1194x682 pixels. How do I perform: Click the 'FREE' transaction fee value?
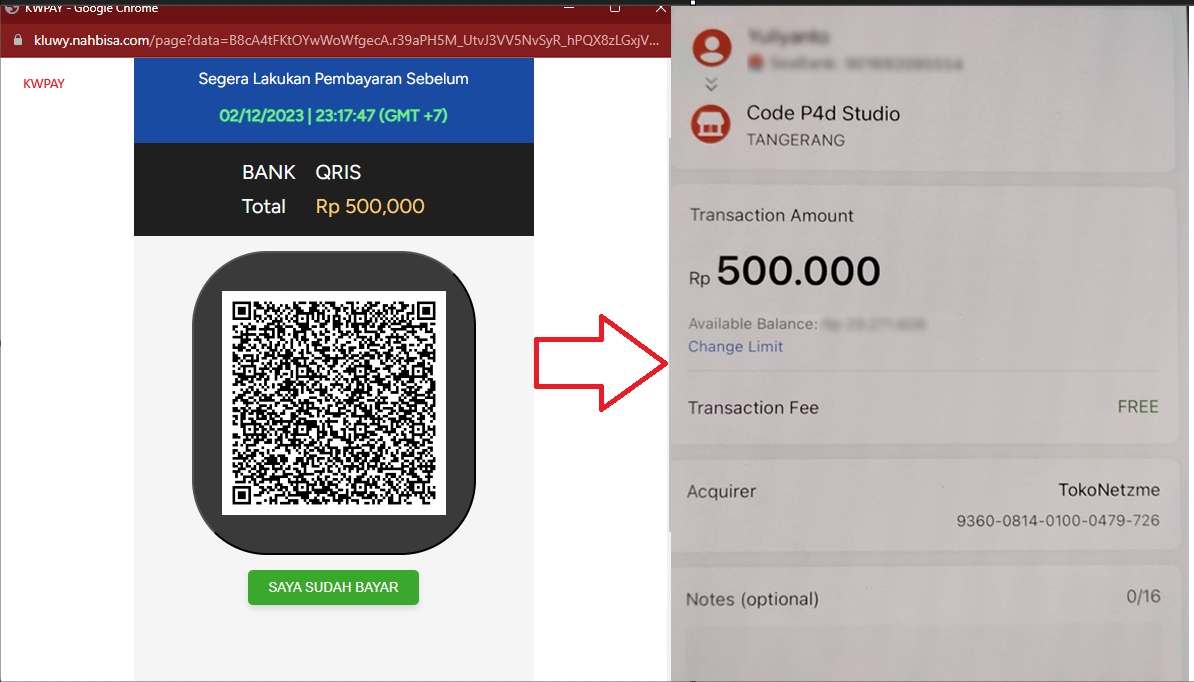[x=1138, y=406]
